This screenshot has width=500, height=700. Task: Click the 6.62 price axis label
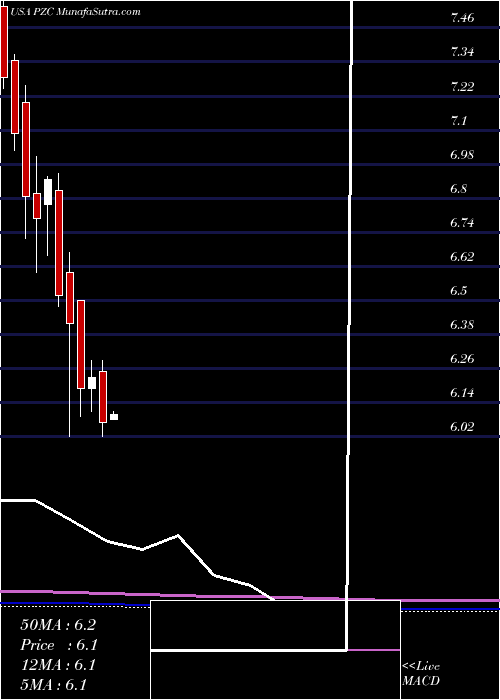tap(462, 257)
